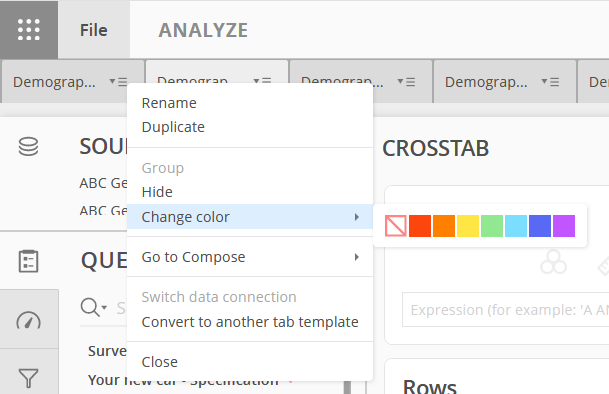
Task: Click the search magnifier icon
Action: click(x=90, y=307)
